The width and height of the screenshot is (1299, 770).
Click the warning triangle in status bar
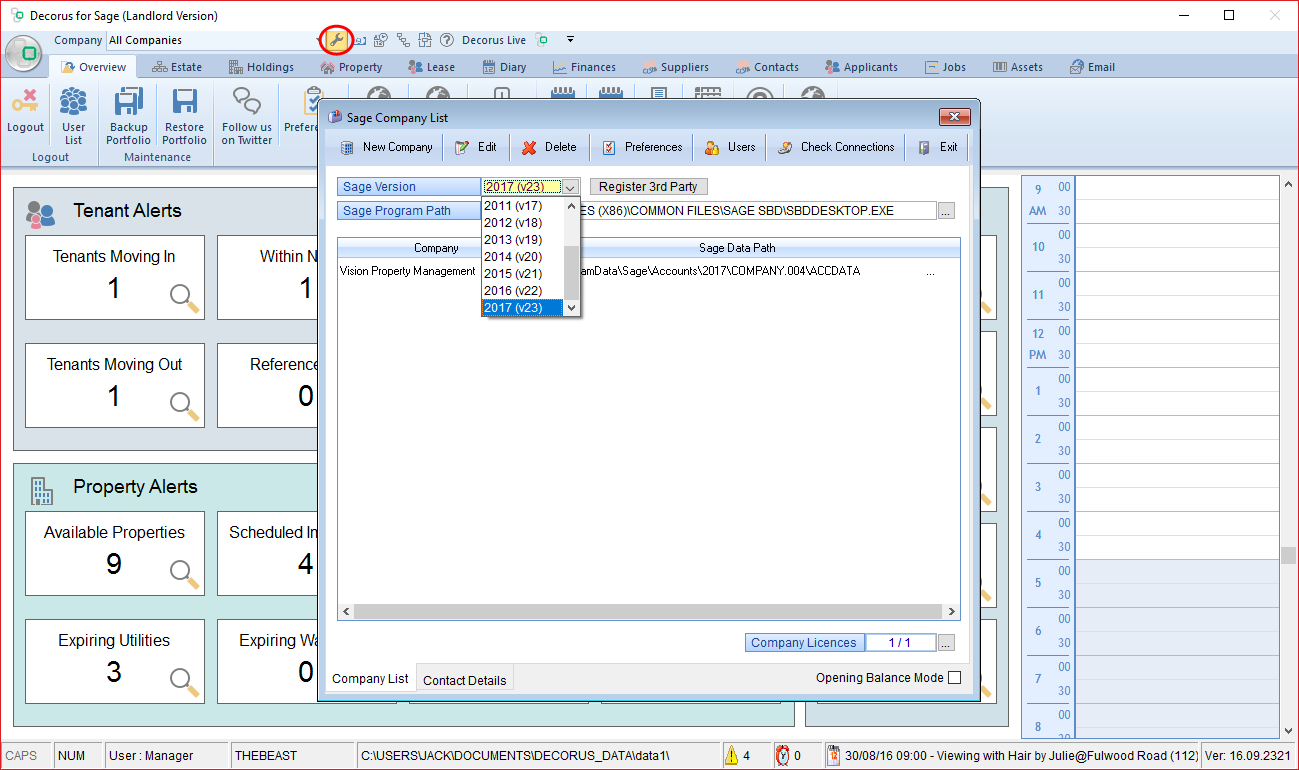pos(731,755)
